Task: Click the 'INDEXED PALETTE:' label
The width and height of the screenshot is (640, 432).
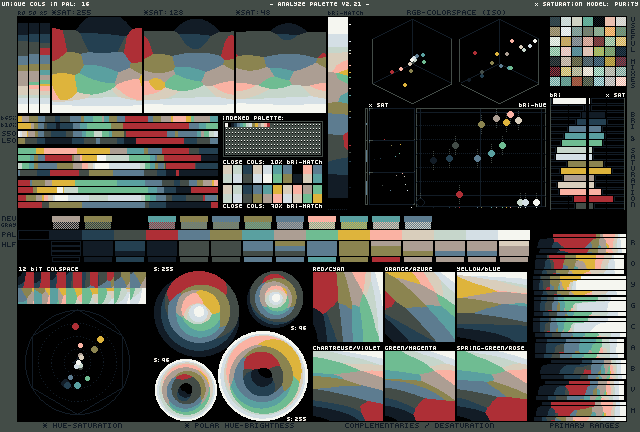Action: coord(253,118)
